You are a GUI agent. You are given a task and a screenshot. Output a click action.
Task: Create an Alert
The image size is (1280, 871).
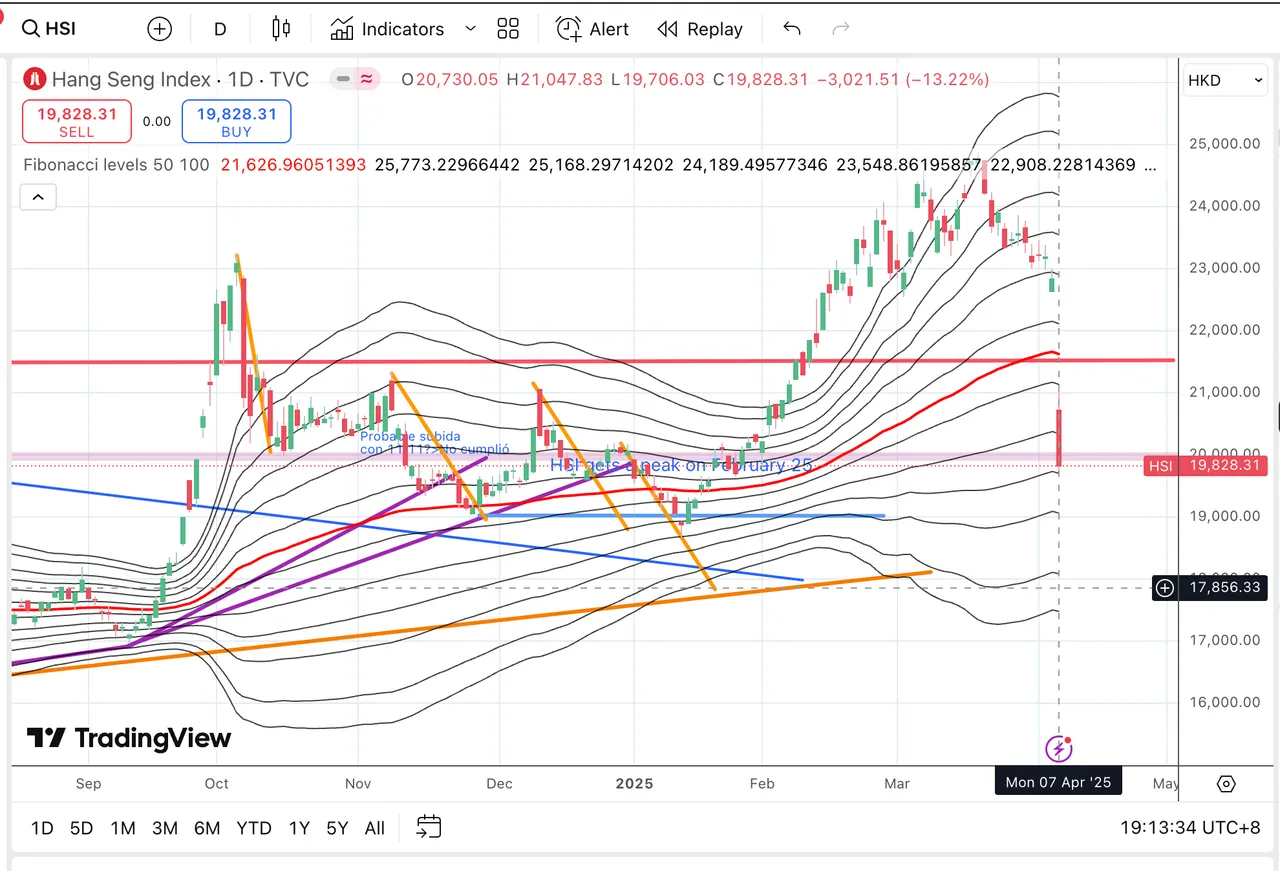coord(593,29)
